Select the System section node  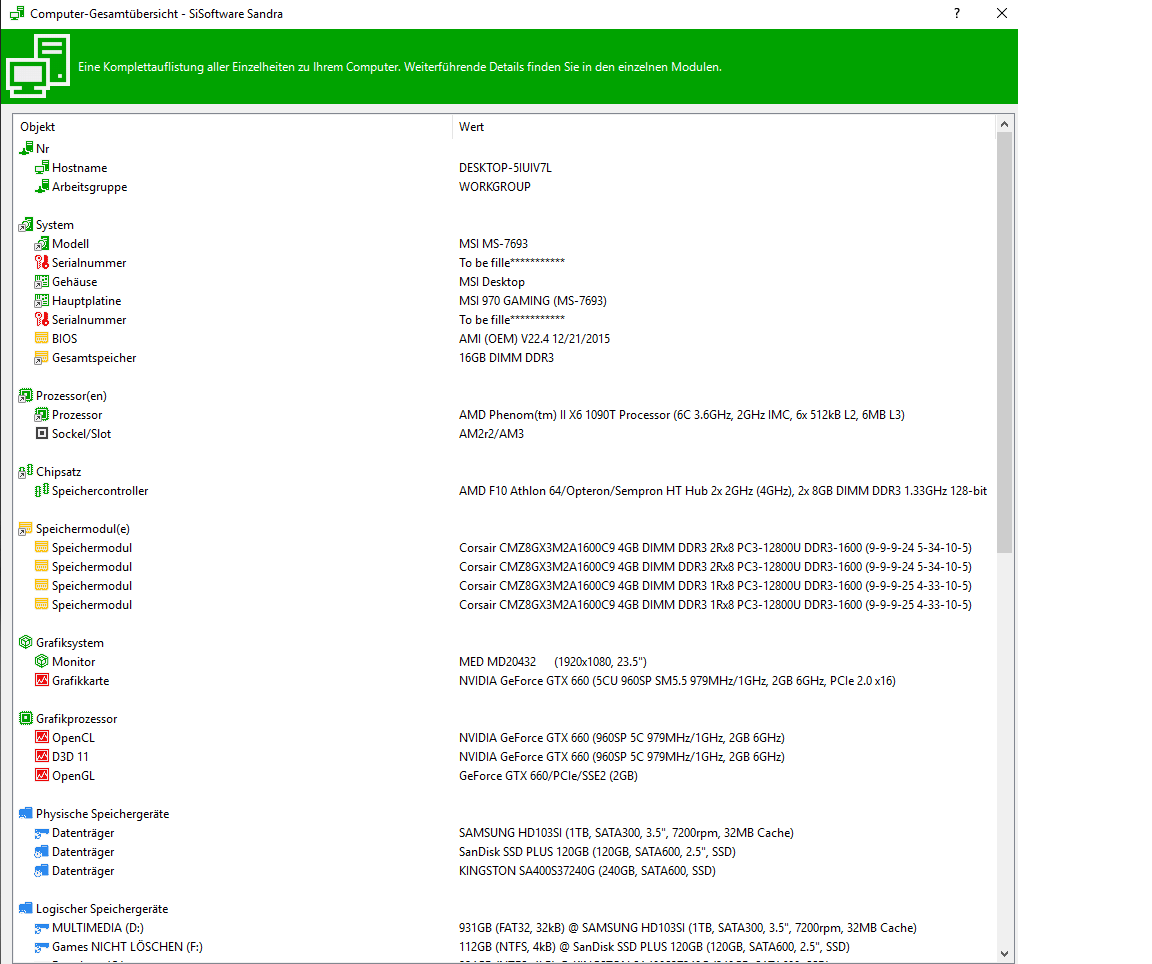54,225
